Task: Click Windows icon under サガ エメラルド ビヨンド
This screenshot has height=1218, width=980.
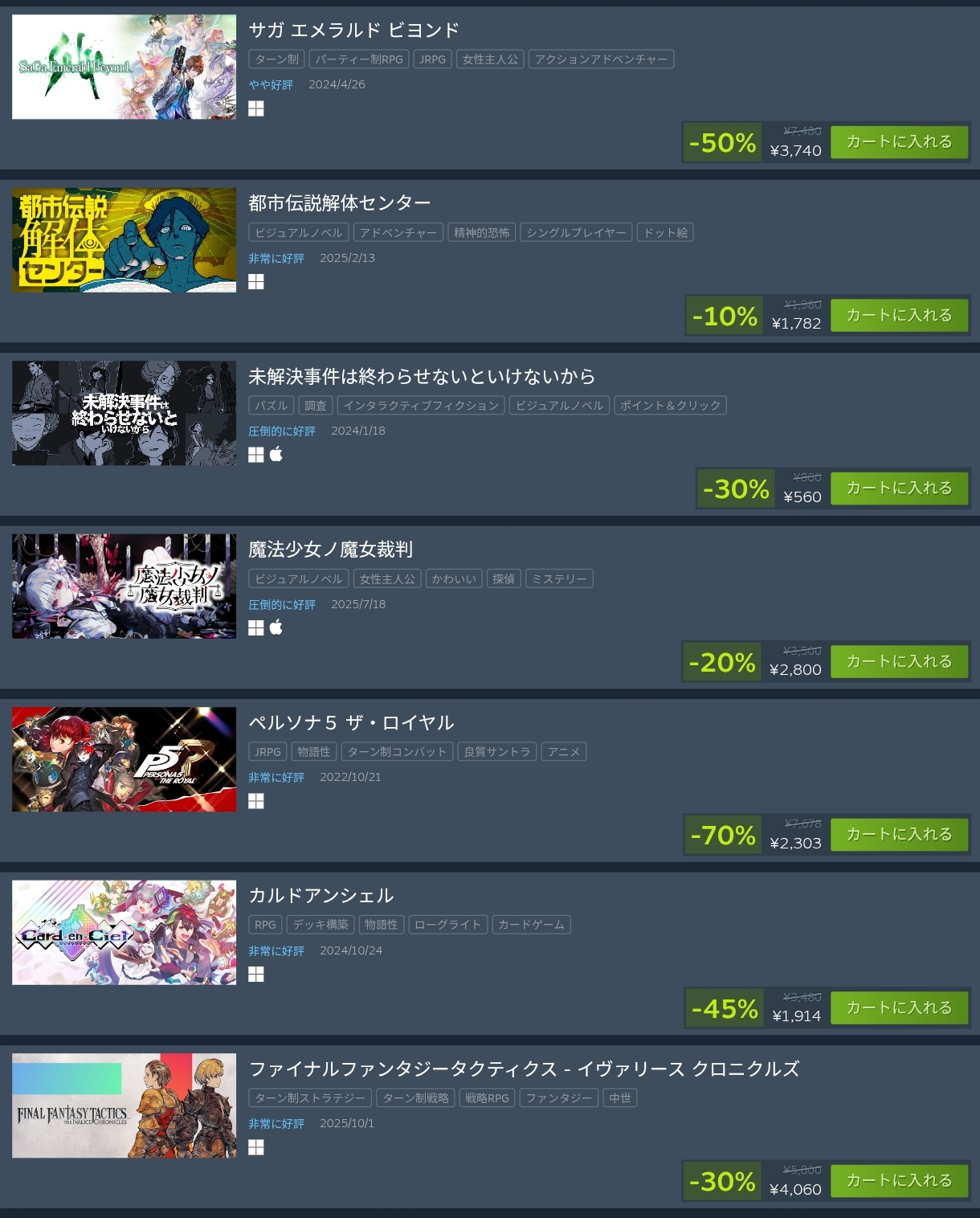Action: [x=256, y=108]
